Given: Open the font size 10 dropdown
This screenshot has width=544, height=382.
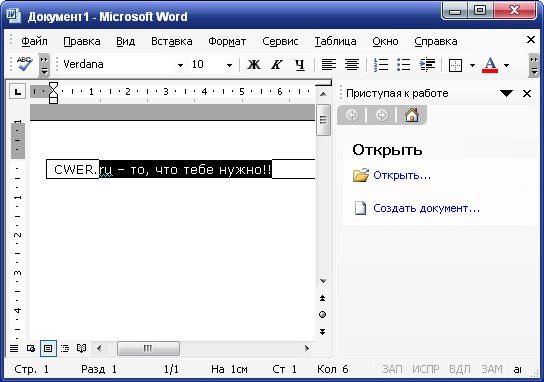Looking at the screenshot, I should pos(229,65).
